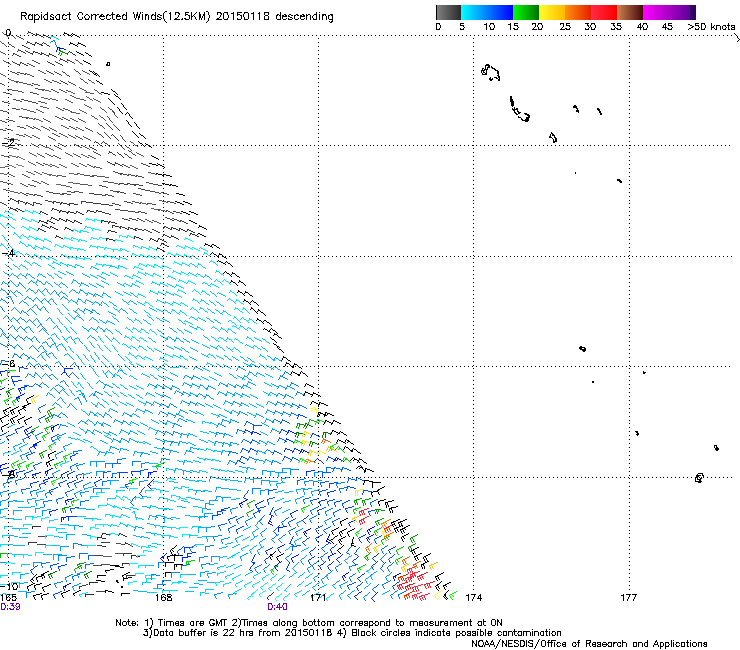Click the 'Times are GMT' note text
This screenshot has width=740, height=650.
(x=191, y=623)
